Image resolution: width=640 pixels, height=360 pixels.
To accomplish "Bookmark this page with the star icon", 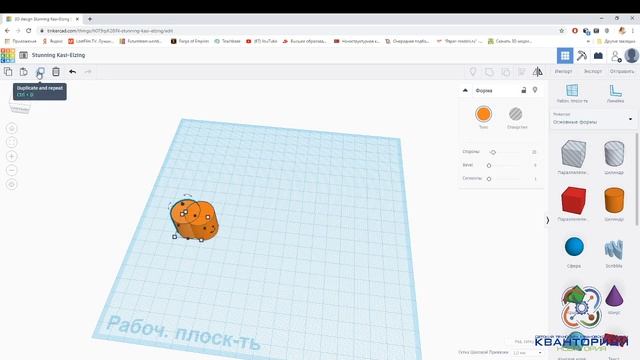I will click(562, 31).
